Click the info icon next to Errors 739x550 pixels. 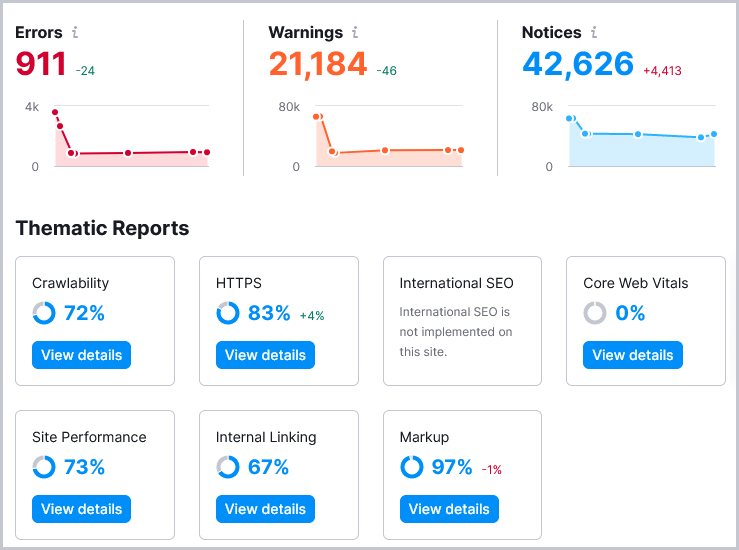pos(75,33)
